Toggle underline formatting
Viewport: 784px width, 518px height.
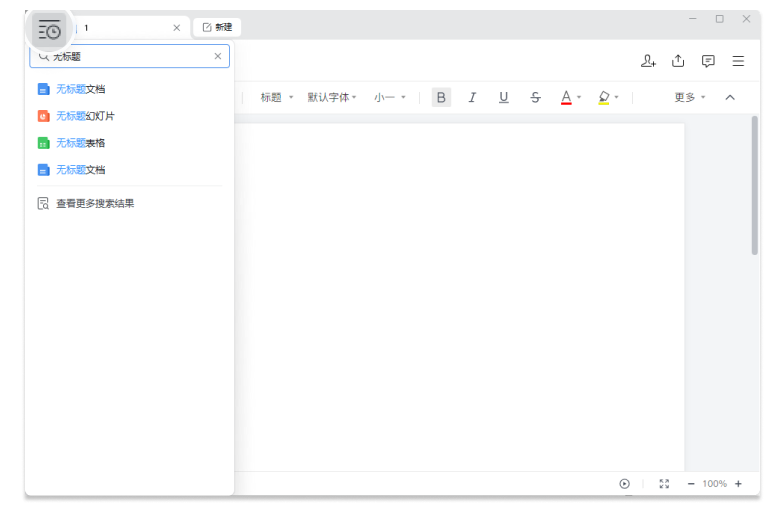[x=503, y=97]
